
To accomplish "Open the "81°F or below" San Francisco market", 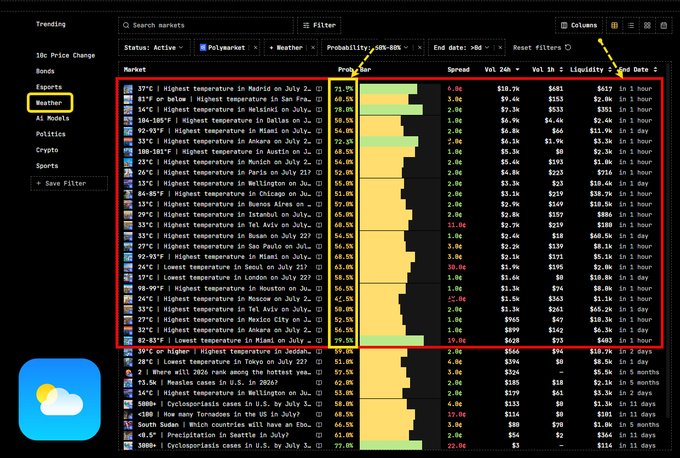I will point(224,99).
